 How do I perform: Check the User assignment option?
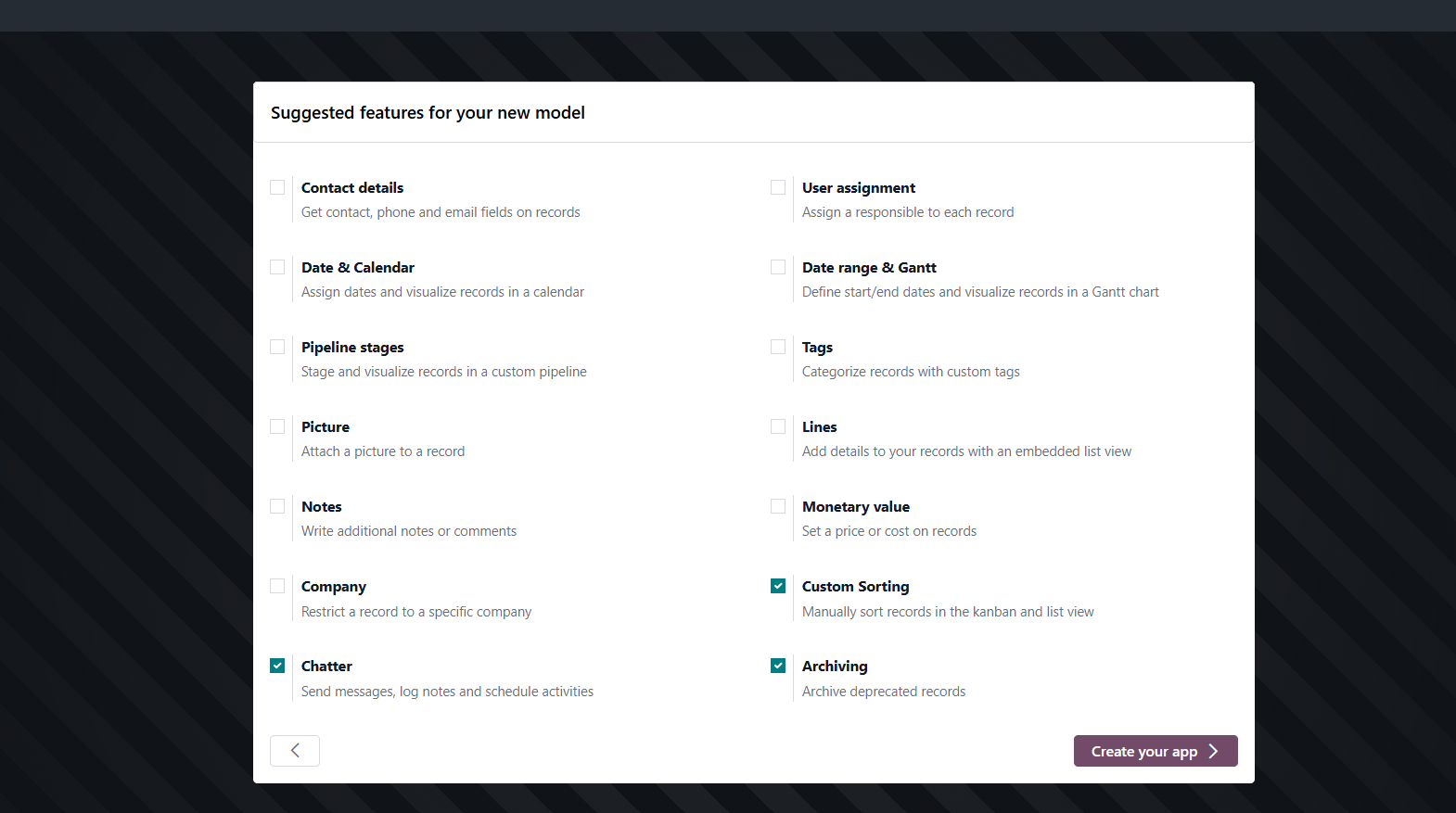[778, 187]
